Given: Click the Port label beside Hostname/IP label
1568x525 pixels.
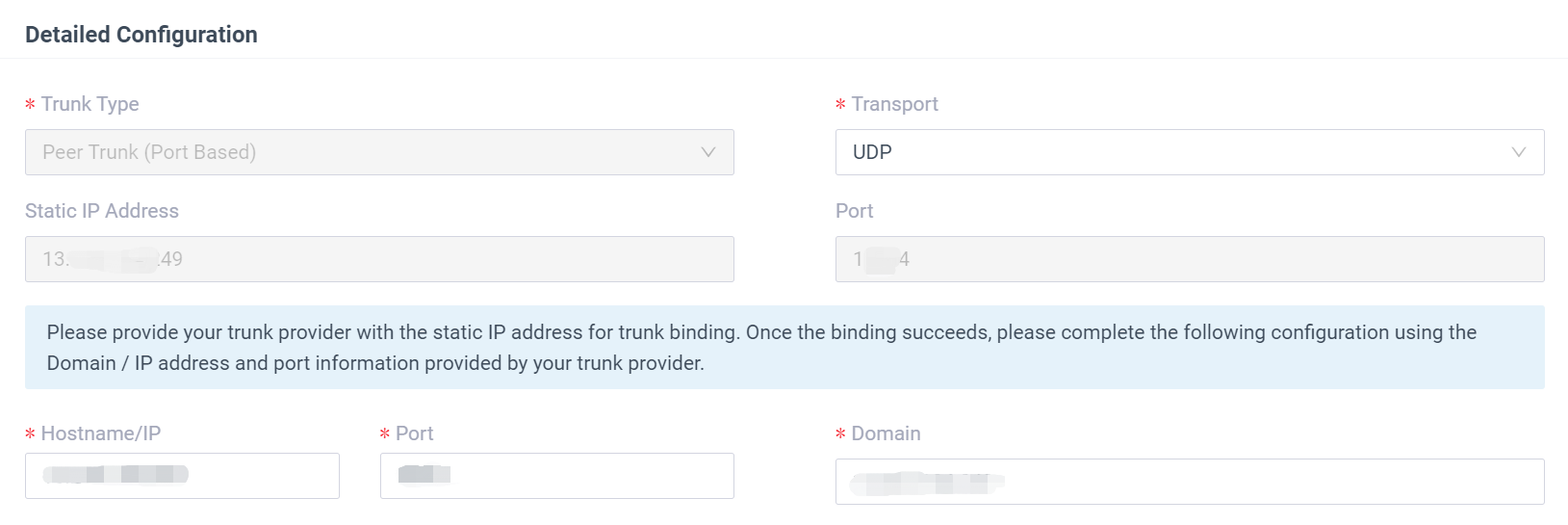Looking at the screenshot, I should pyautogui.click(x=414, y=433).
